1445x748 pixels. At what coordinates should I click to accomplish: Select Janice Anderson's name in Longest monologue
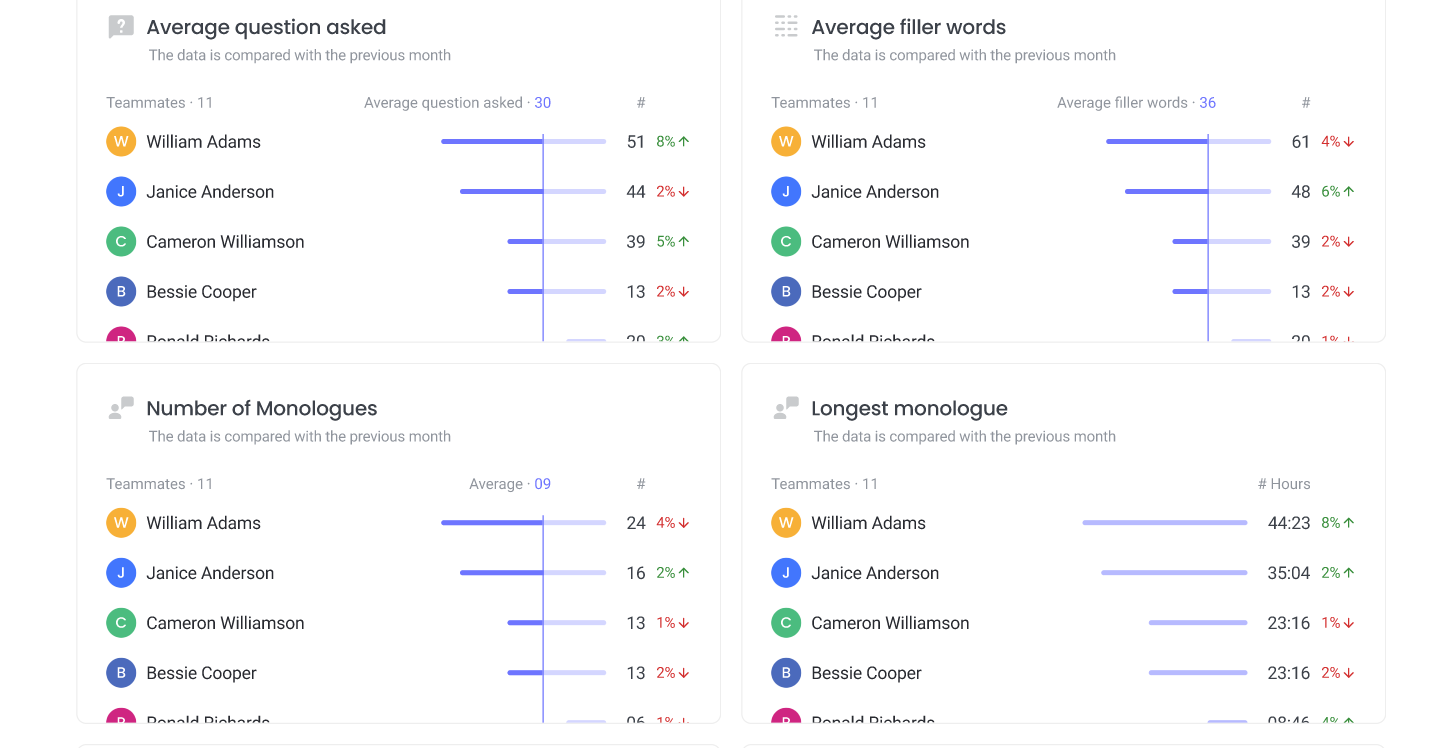coord(875,572)
